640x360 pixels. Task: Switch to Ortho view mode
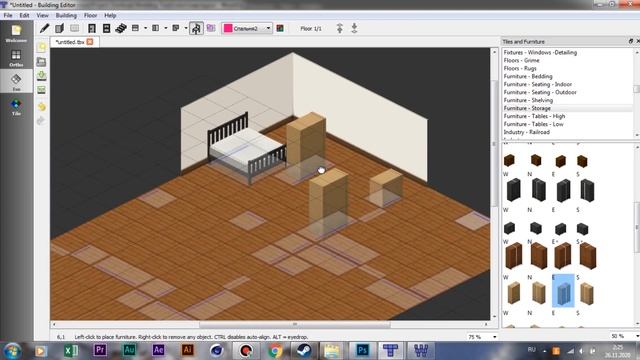click(16, 58)
